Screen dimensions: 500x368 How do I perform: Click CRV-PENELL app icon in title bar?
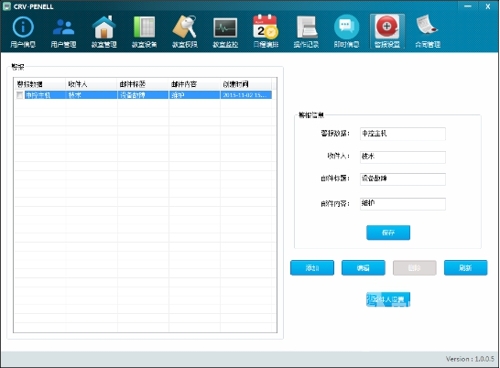coord(7,6)
